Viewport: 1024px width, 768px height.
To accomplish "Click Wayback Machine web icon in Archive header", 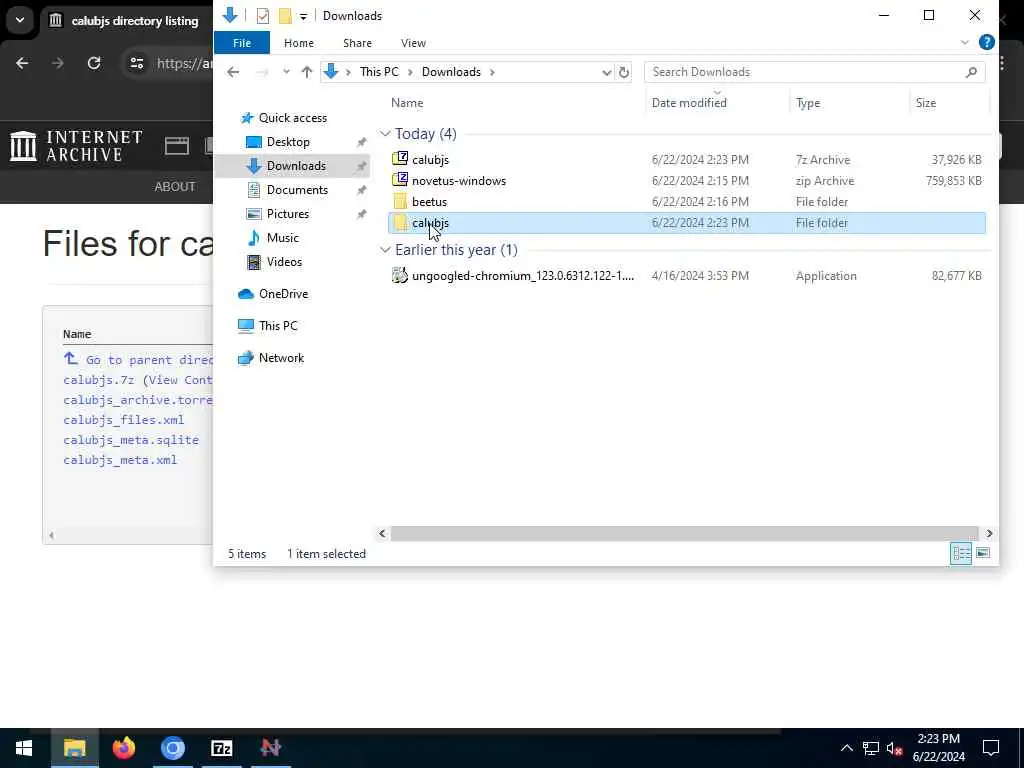I will pyautogui.click(x=176, y=146).
